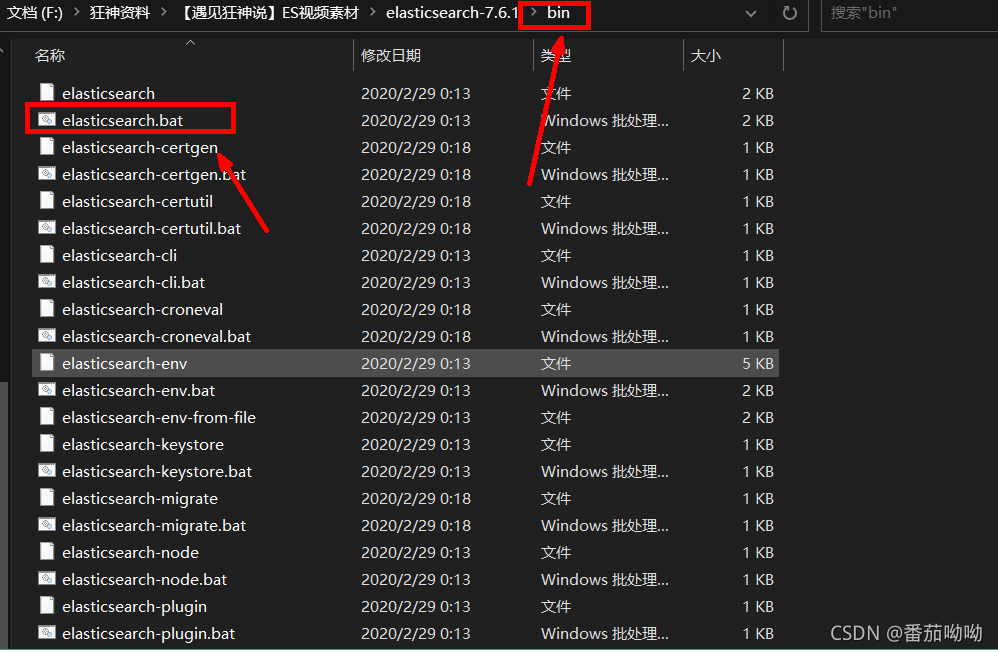
Task: Select the elasticsearch-node.bat file name
Action: point(144,580)
